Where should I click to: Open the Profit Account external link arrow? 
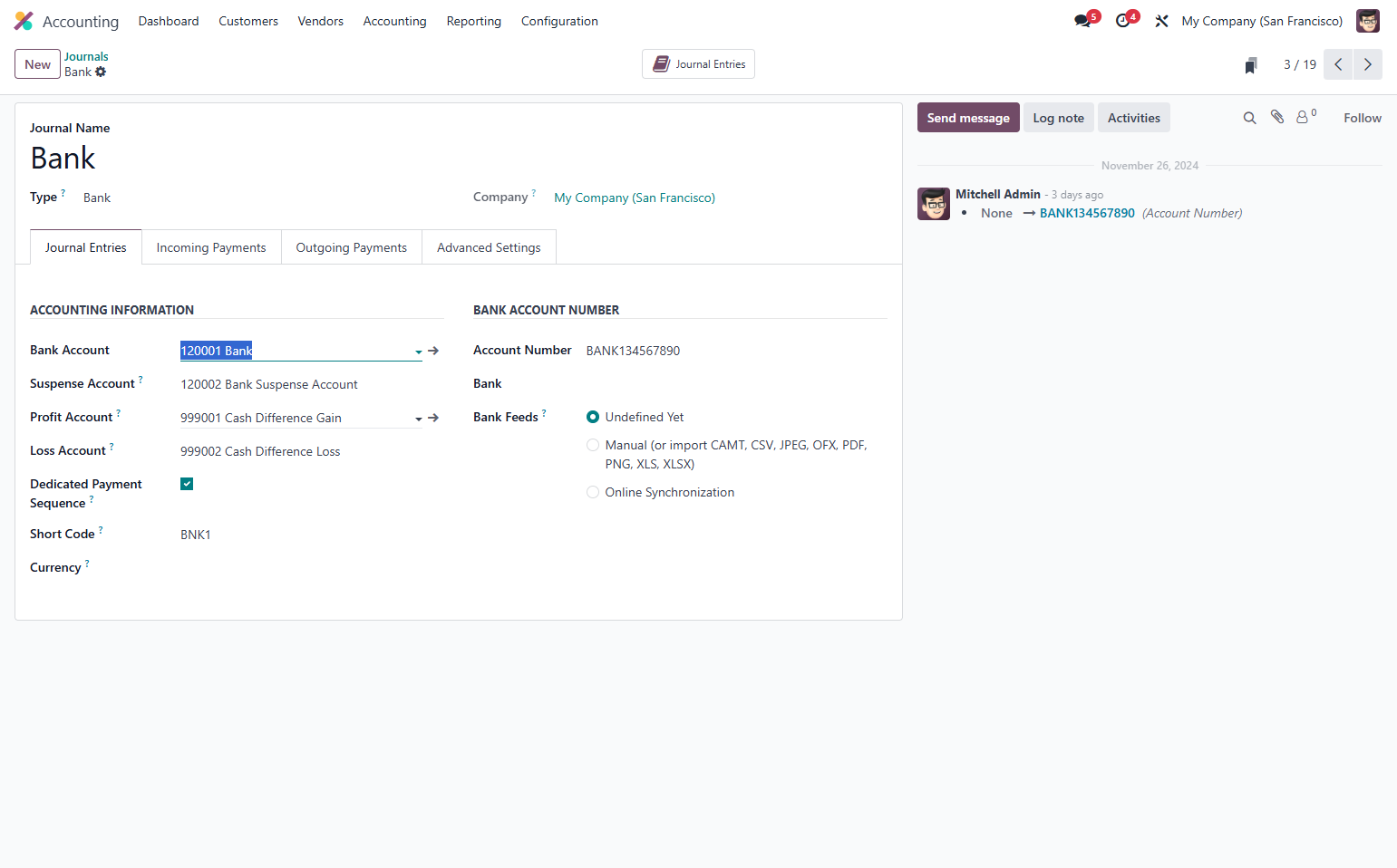[433, 418]
